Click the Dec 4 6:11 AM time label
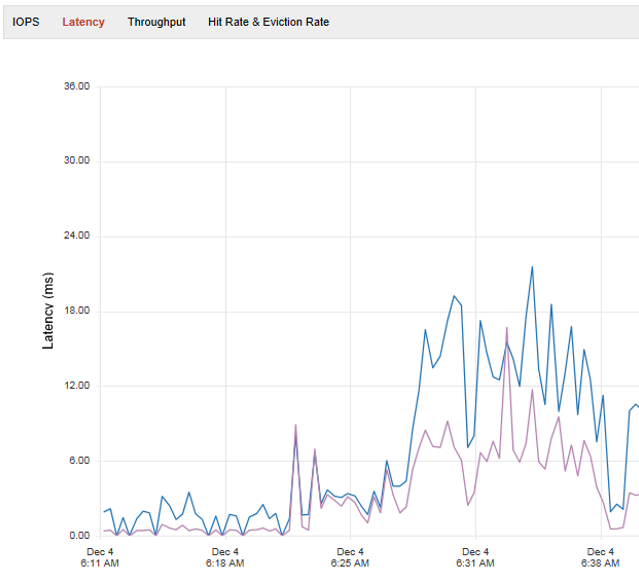The height and width of the screenshot is (578, 639). 100,558
